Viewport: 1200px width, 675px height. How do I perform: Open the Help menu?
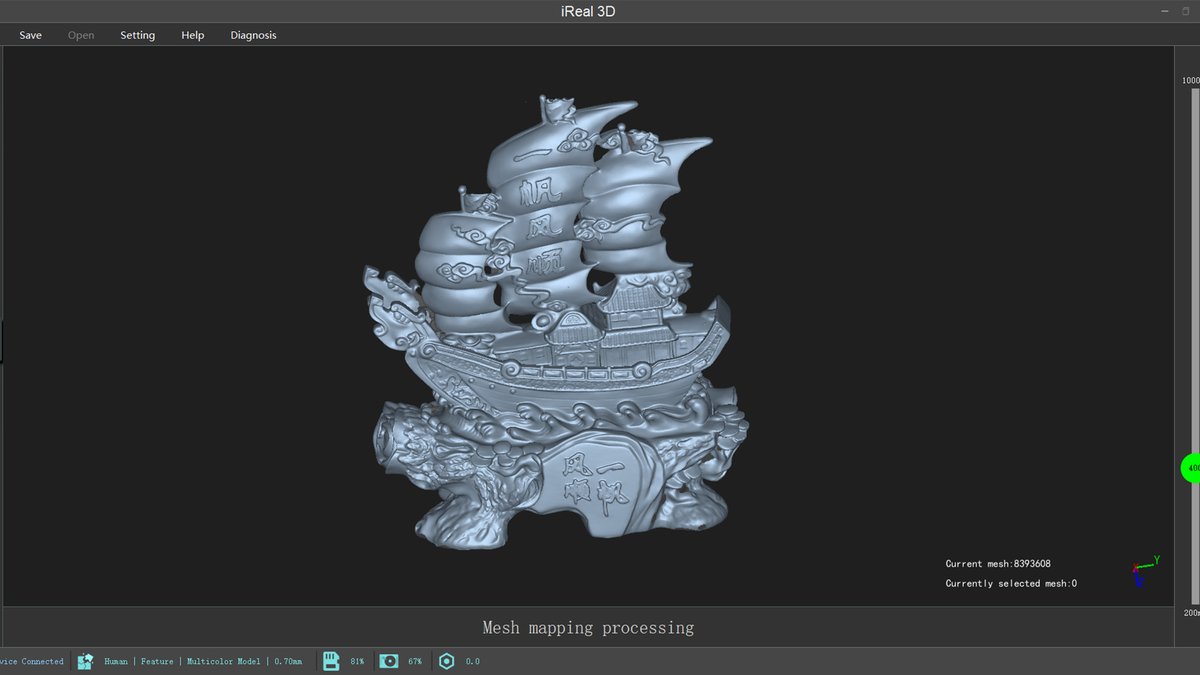(x=193, y=35)
